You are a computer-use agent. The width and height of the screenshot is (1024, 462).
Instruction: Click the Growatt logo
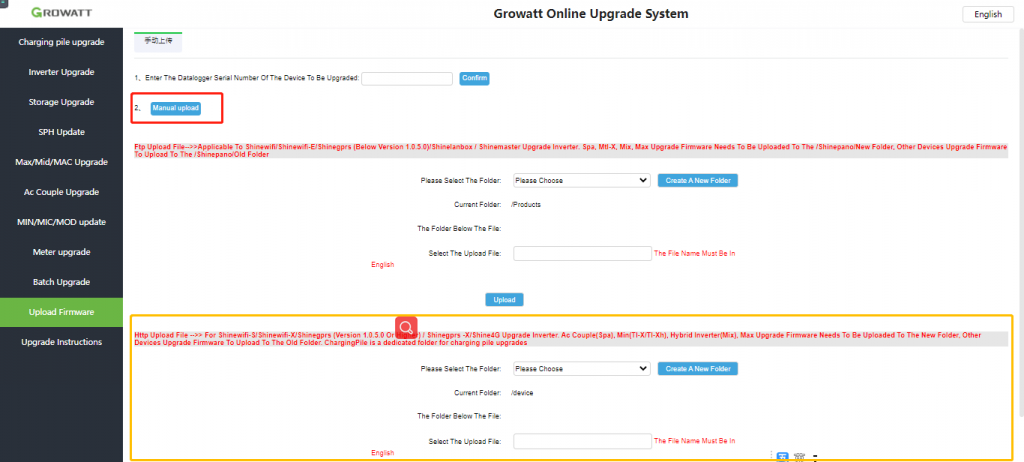[x=61, y=13]
